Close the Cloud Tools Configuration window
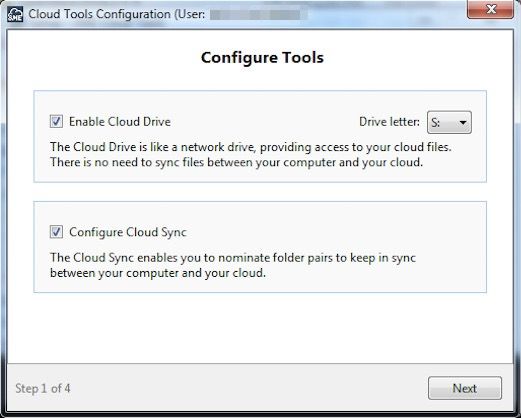The height and width of the screenshot is (418, 521). (x=490, y=9)
